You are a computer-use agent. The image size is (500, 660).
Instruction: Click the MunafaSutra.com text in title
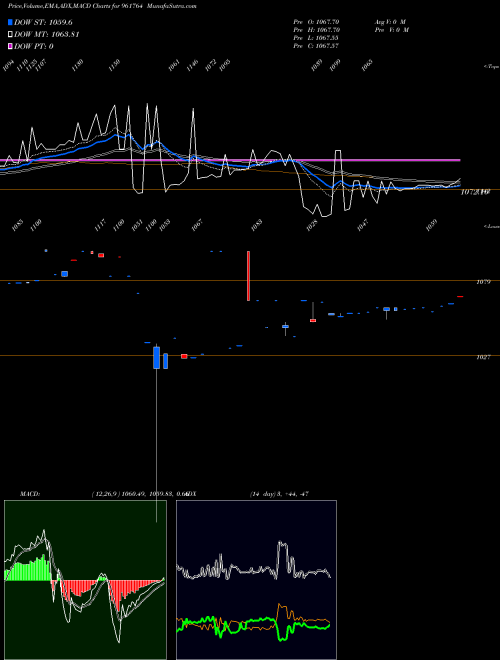(173, 6)
